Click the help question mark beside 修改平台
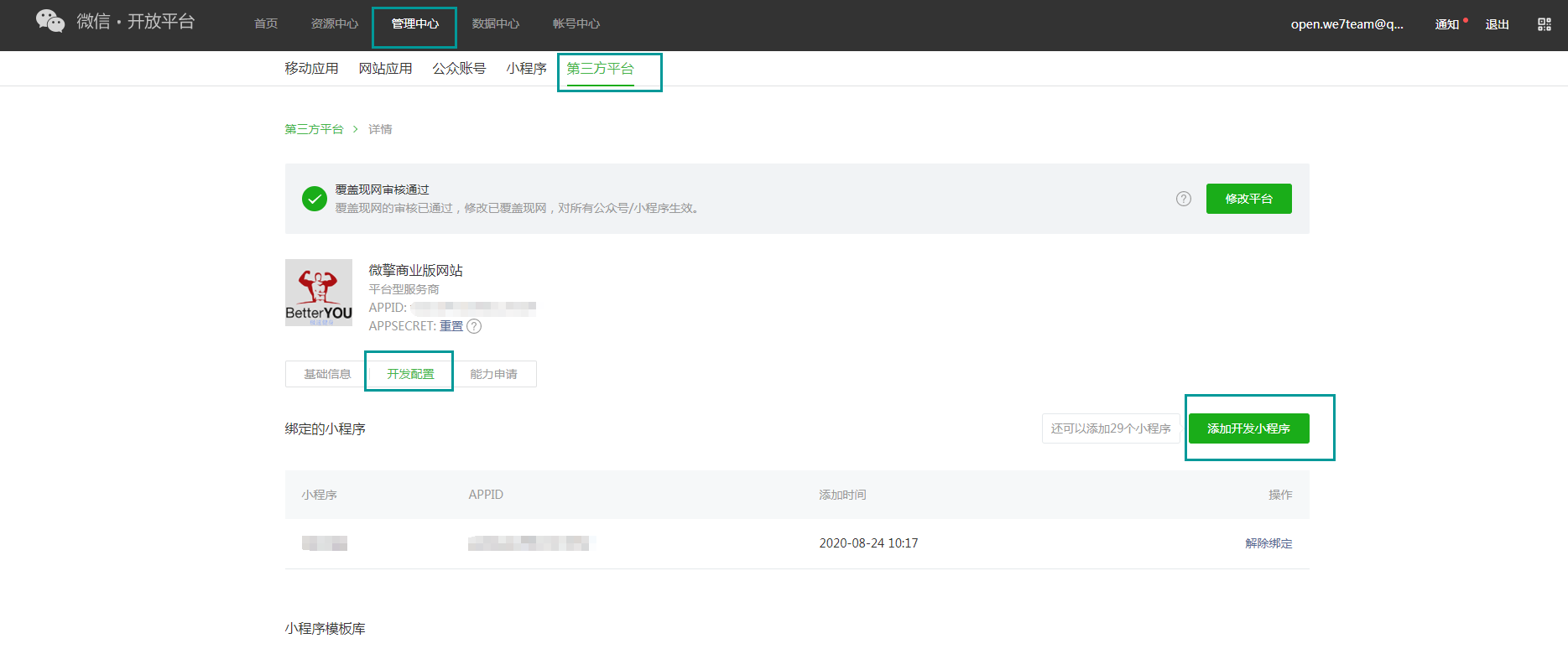 (1184, 199)
